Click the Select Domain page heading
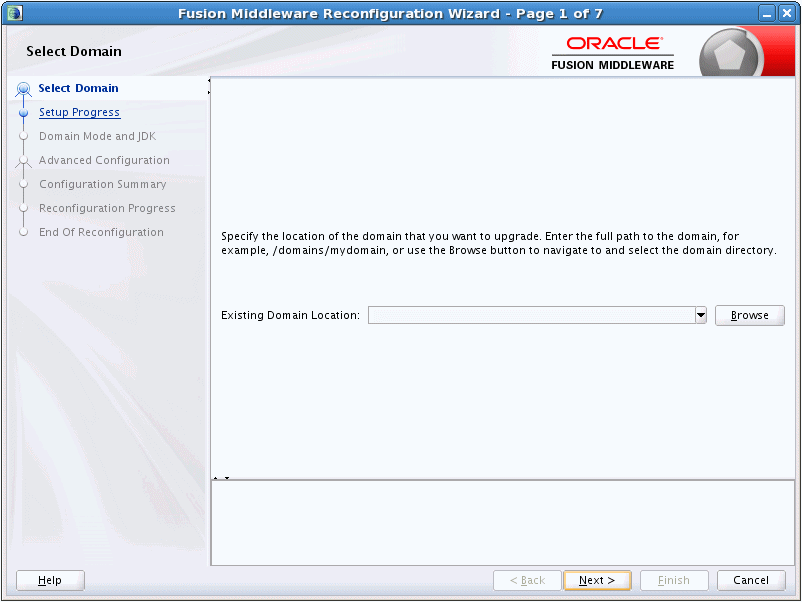Screen dimensions: 802x602 (74, 51)
